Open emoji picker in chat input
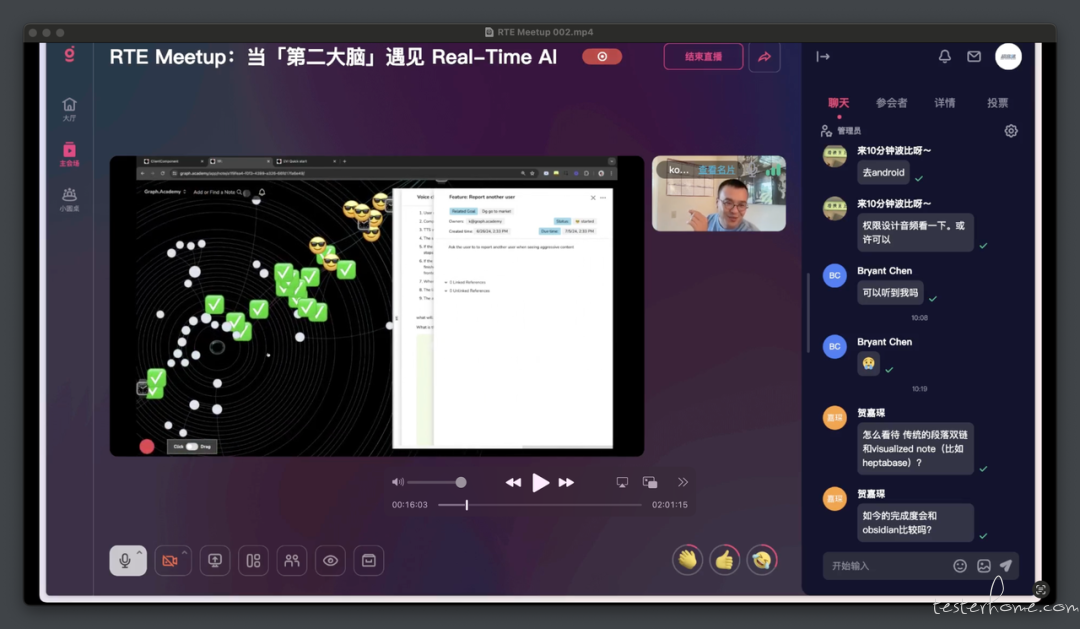1080x629 pixels. (960, 566)
